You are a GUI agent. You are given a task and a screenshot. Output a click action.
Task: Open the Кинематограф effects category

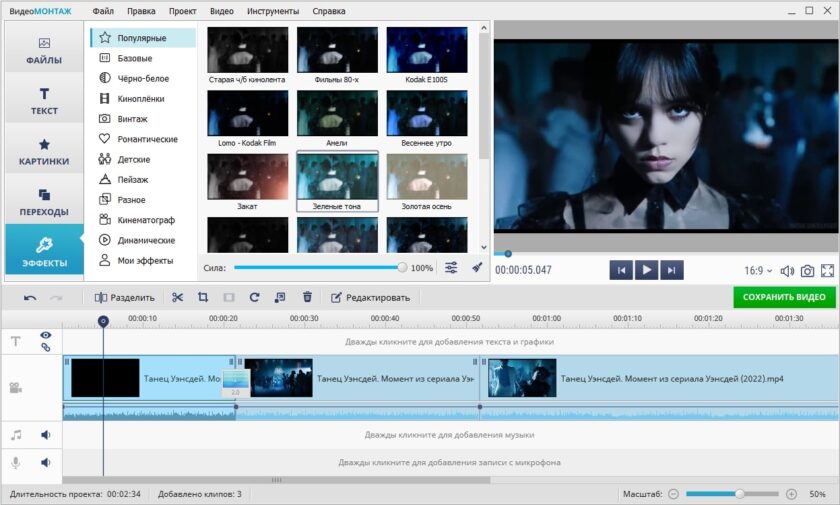[145, 220]
